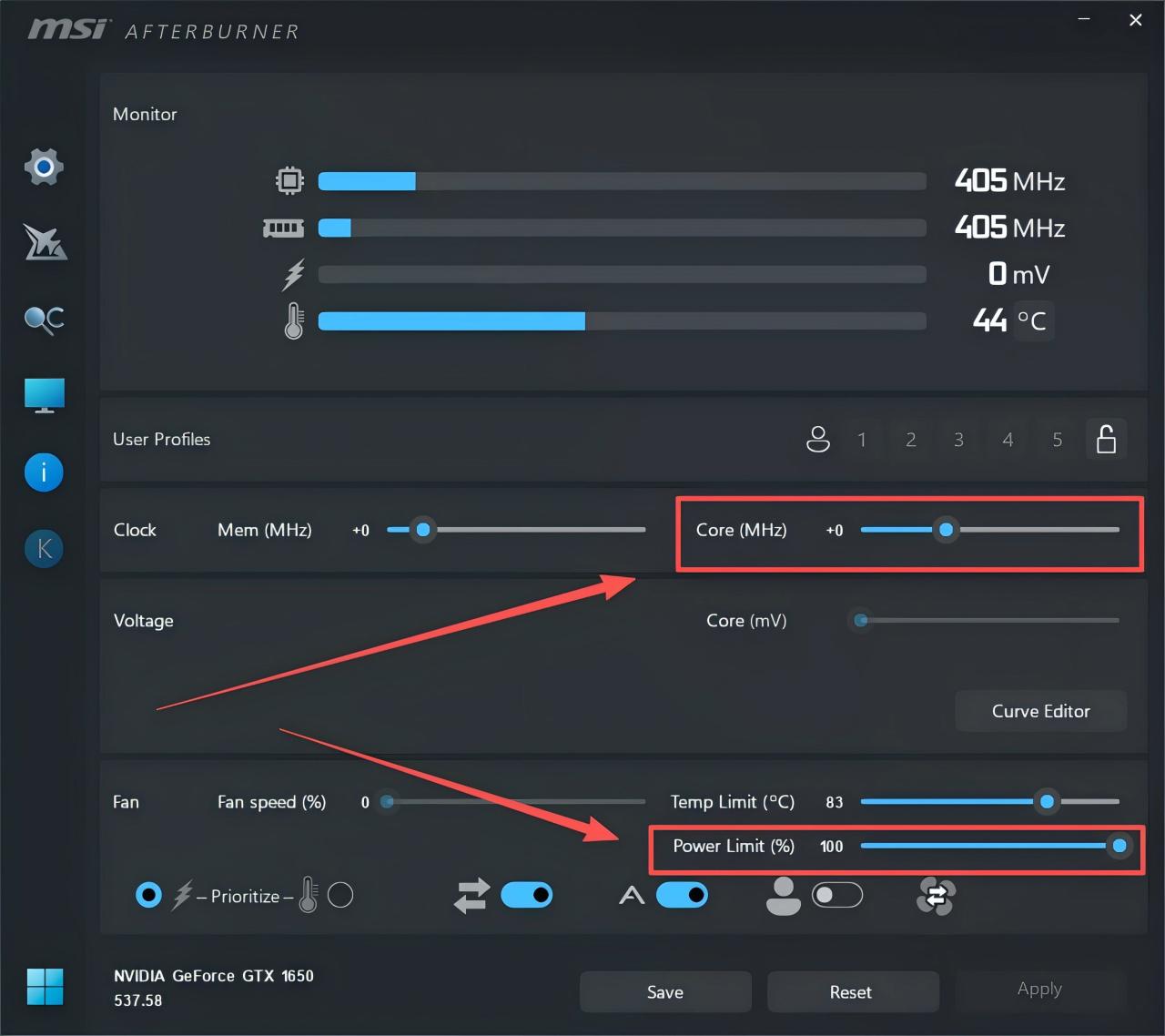Click the driver version 537.58 text
Screen dimensions: 1165x1036
(138, 1000)
